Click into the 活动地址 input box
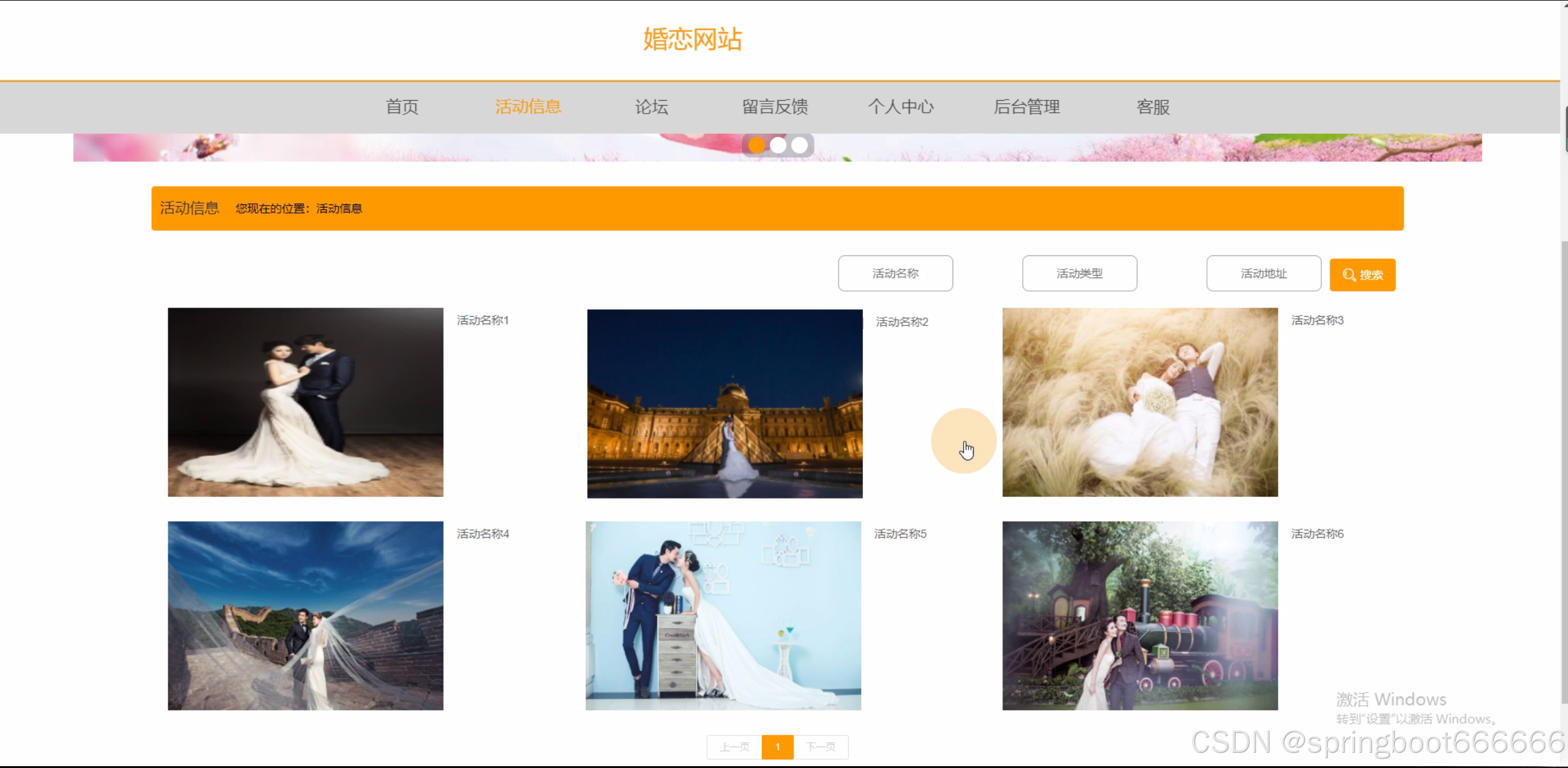The width and height of the screenshot is (1568, 768). pyautogui.click(x=1263, y=273)
